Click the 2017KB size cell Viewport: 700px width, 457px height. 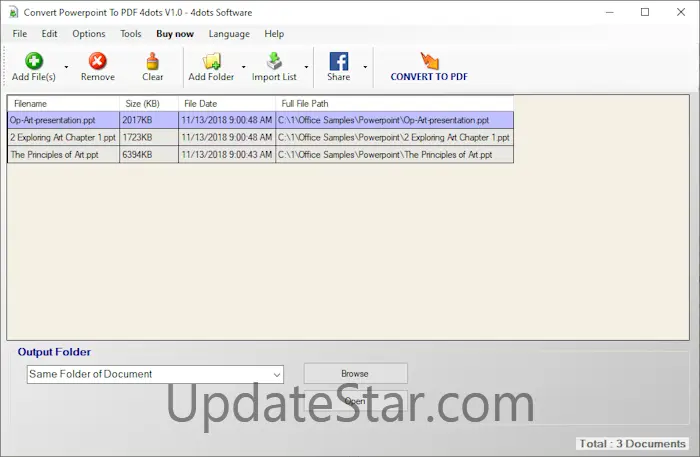pos(149,120)
